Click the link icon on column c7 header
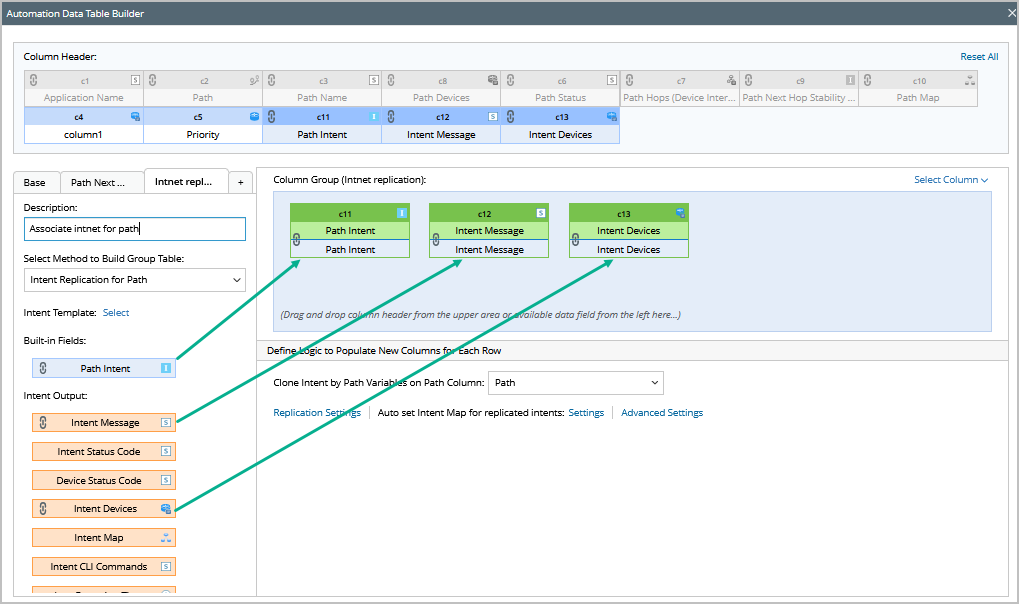1019x604 pixels. click(x=630, y=80)
